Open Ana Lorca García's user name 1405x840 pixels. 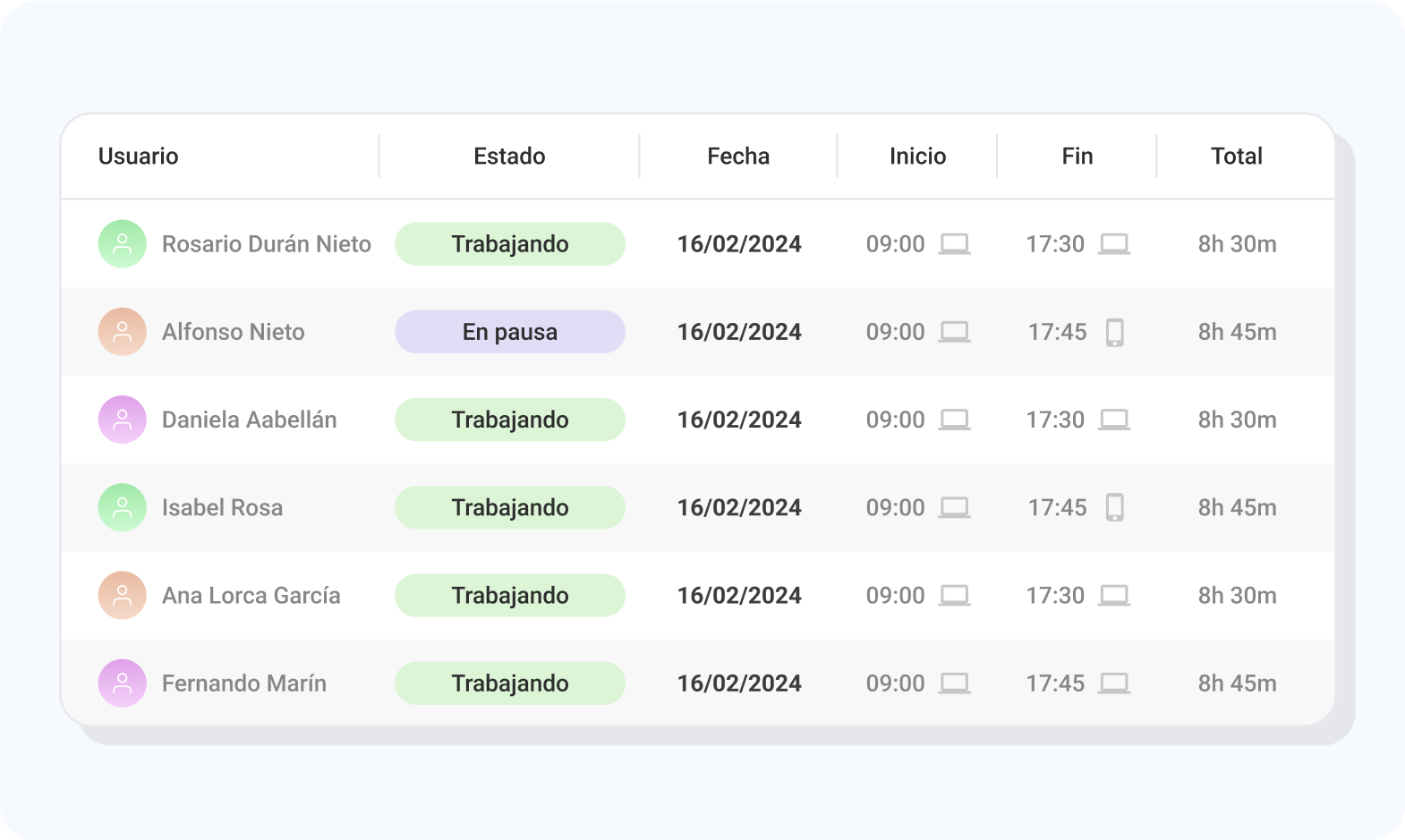coord(251,596)
